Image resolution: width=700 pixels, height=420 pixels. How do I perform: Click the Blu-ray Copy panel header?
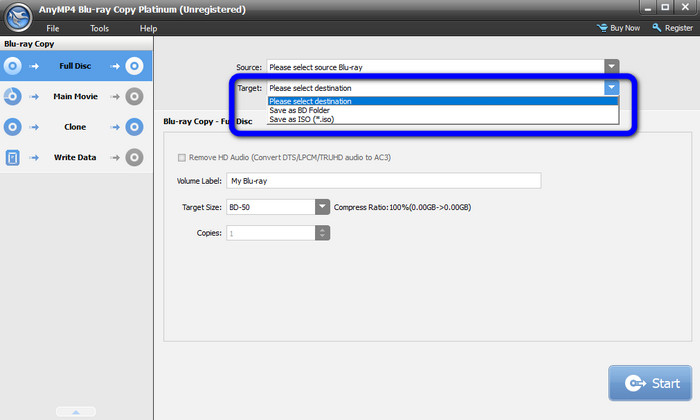pos(76,44)
